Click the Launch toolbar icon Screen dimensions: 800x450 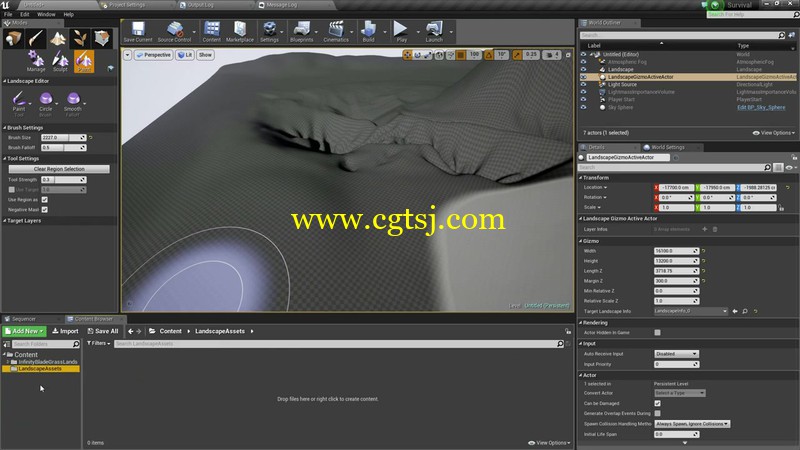[434, 32]
